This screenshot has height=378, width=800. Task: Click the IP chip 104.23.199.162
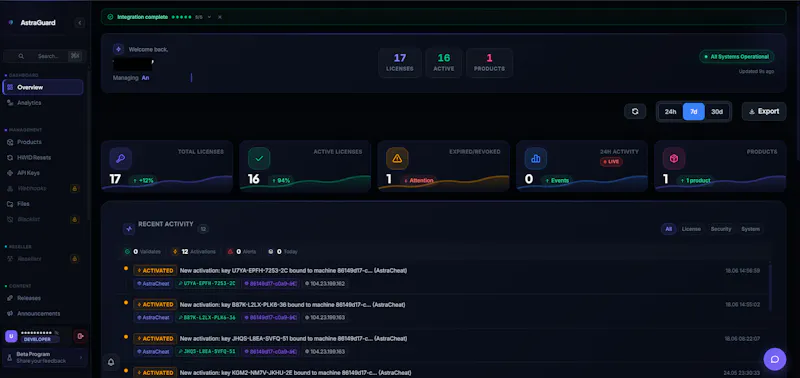pos(325,284)
